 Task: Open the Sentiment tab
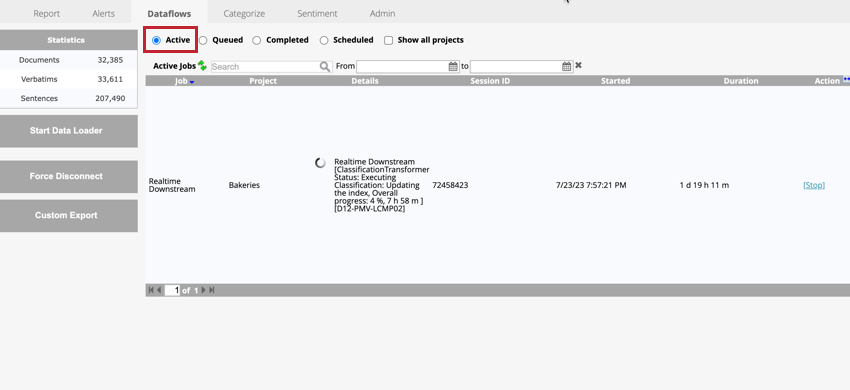point(317,14)
